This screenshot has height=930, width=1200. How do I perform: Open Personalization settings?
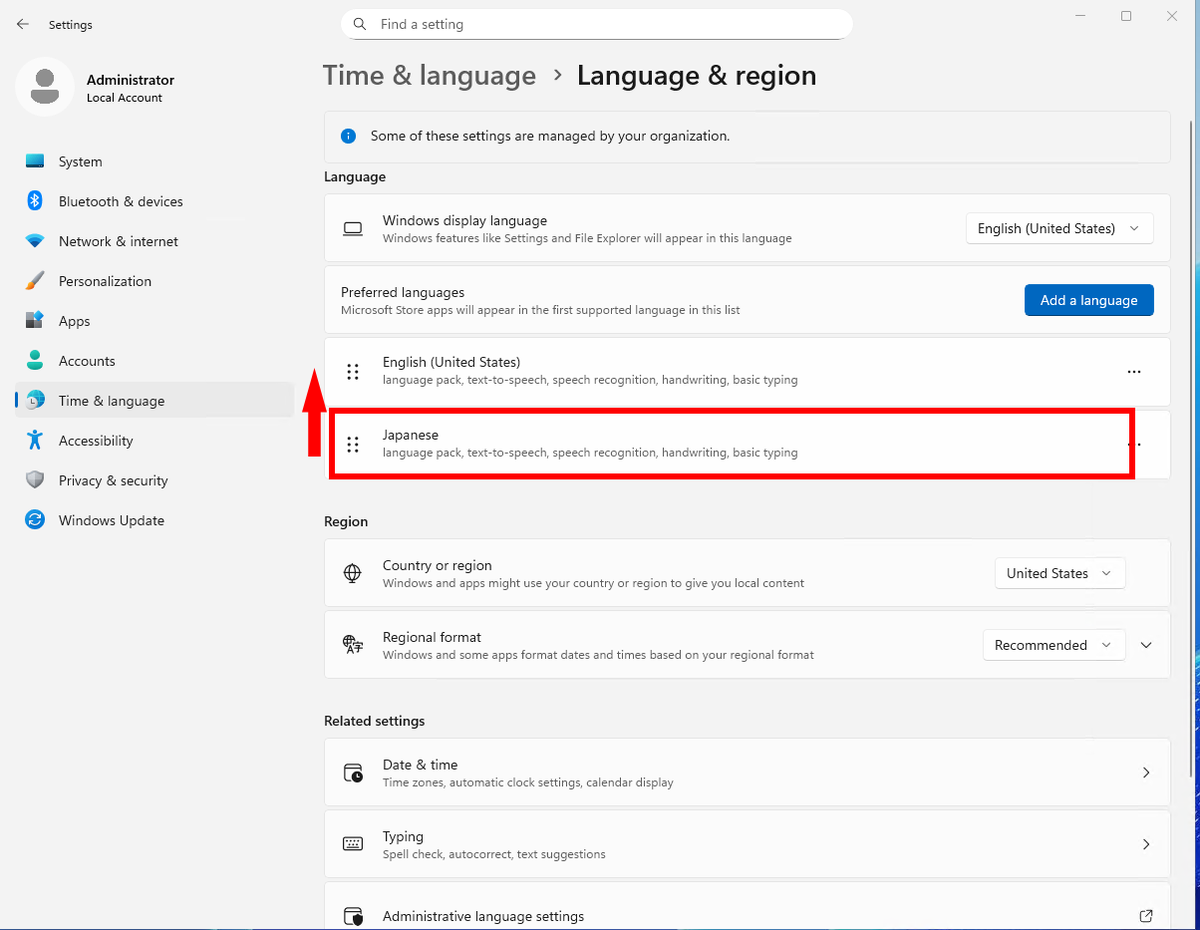tap(154, 281)
